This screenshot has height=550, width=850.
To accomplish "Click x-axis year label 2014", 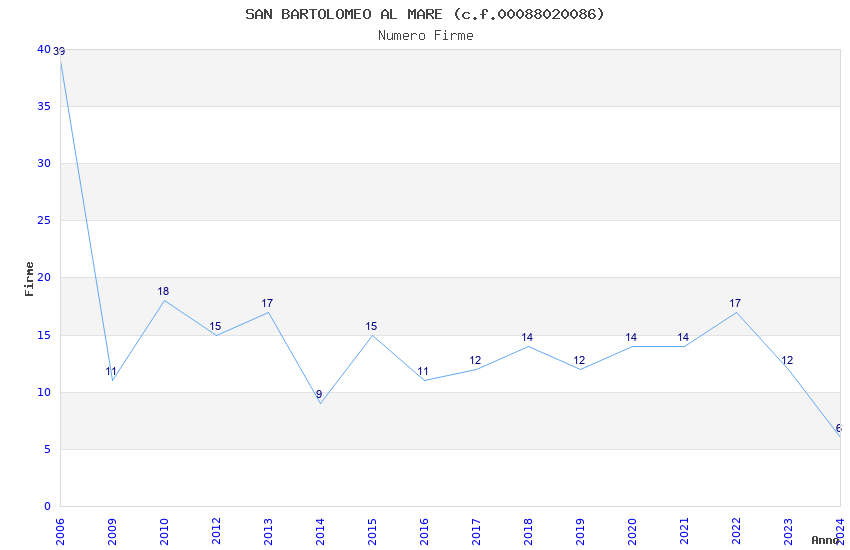I will point(320,532).
